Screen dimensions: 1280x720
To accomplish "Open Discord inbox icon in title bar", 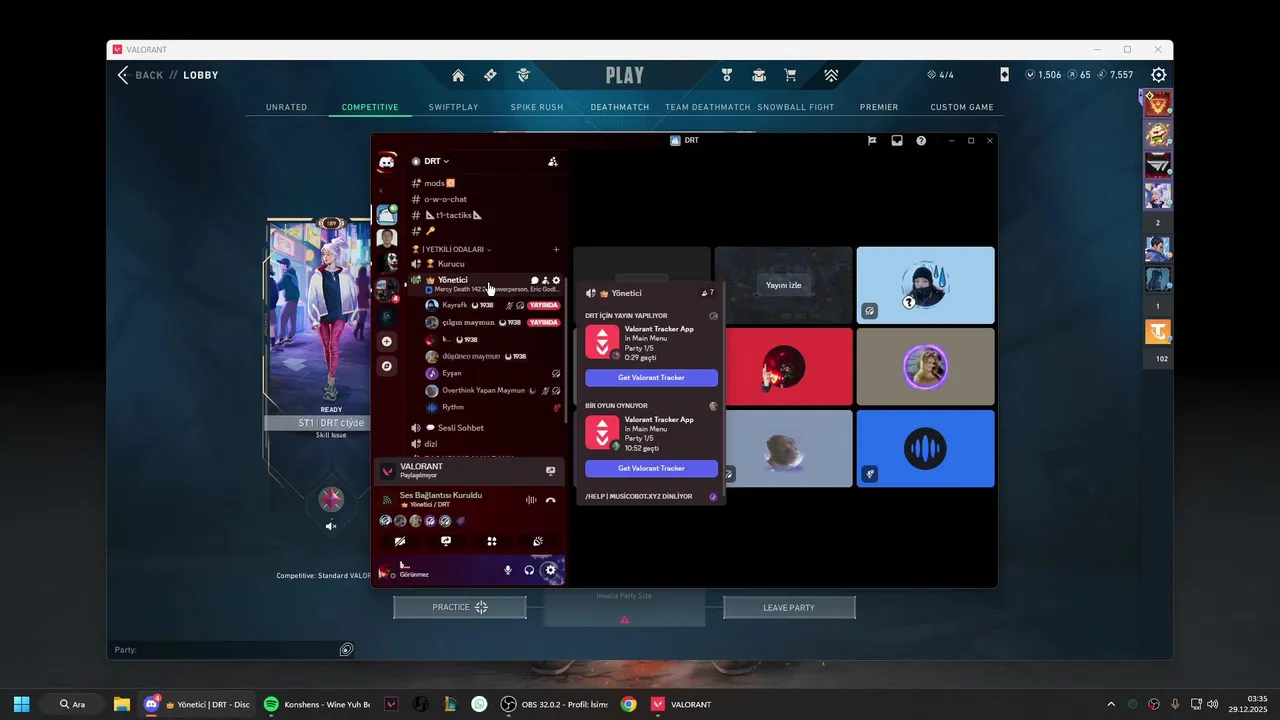I will coord(897,141).
